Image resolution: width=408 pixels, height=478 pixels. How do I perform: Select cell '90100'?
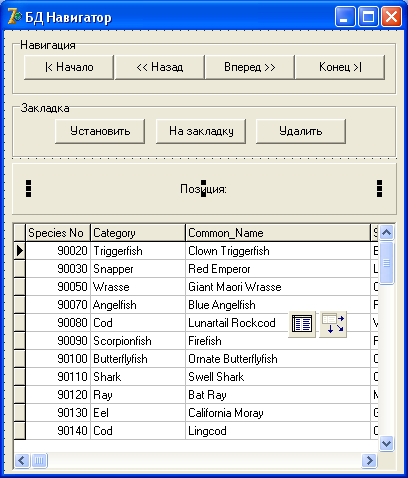click(58, 359)
